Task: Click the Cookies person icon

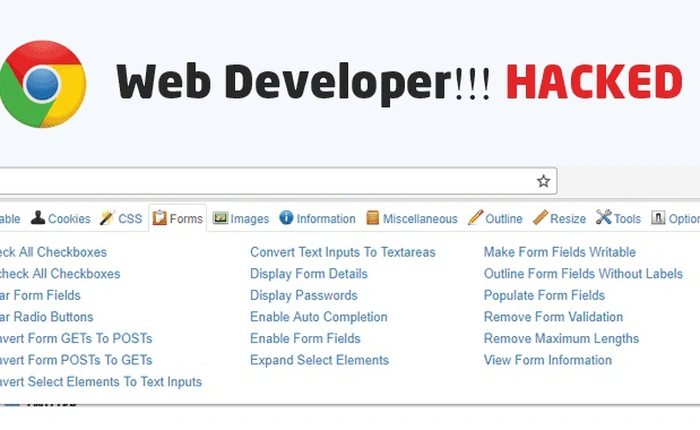Action: (38, 217)
